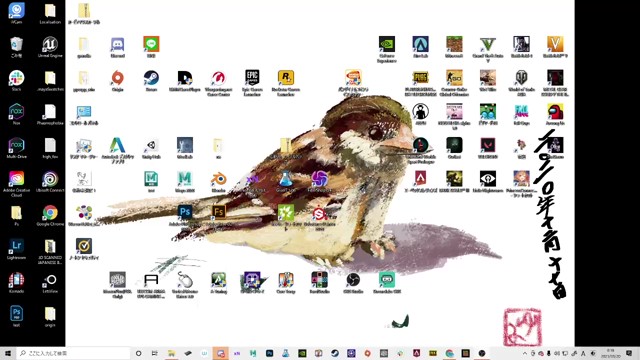640x360 pixels.
Task: Open the OBS Studio desktop shortcut
Action: pyautogui.click(x=353, y=283)
